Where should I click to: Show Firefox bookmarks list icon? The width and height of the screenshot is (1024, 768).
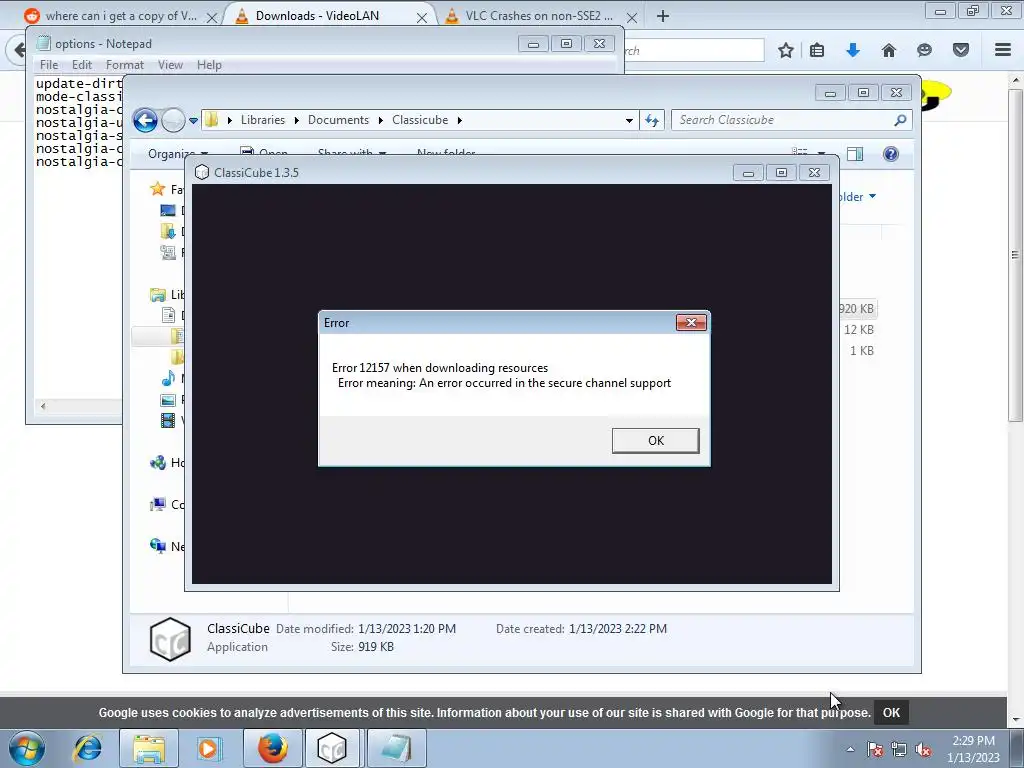point(816,50)
